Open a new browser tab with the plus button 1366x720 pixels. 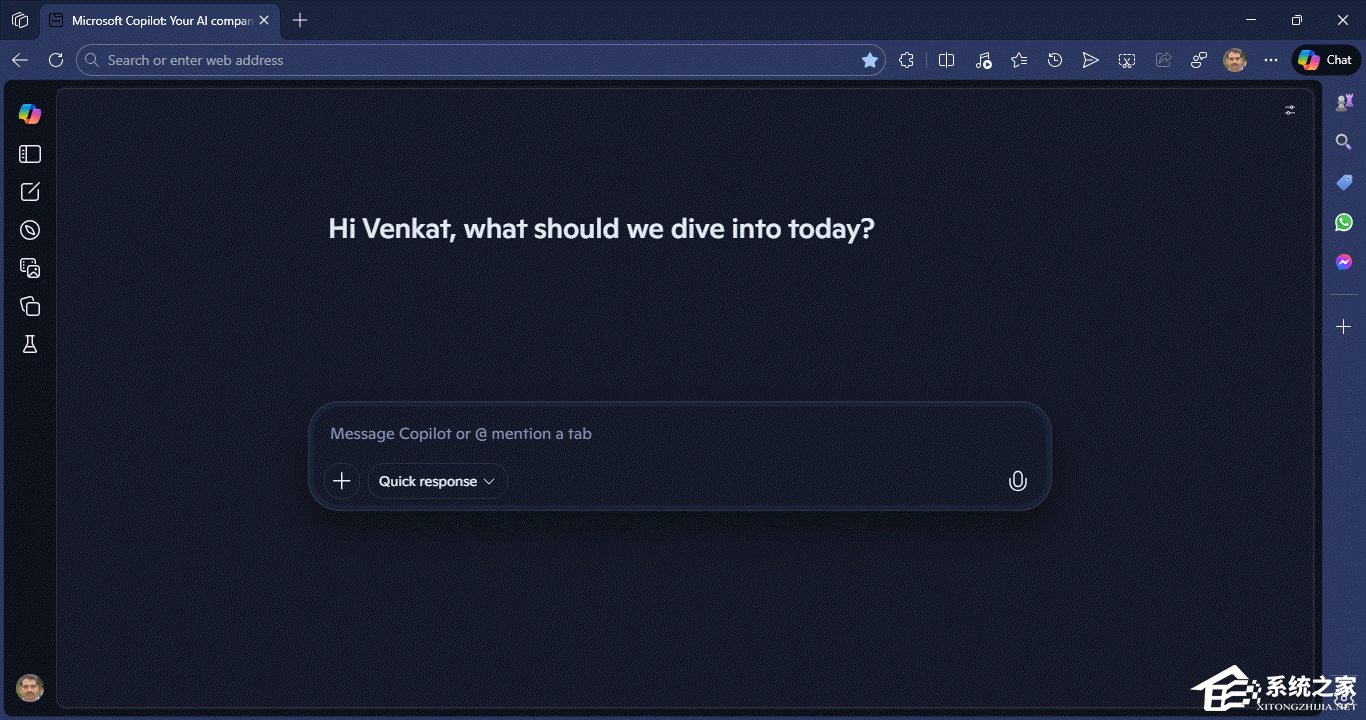tap(300, 20)
